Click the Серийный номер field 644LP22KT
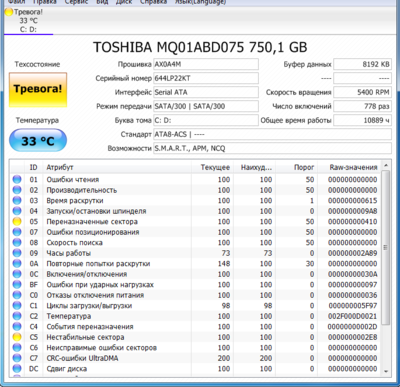The image size is (400, 387). pyautogui.click(x=206, y=78)
